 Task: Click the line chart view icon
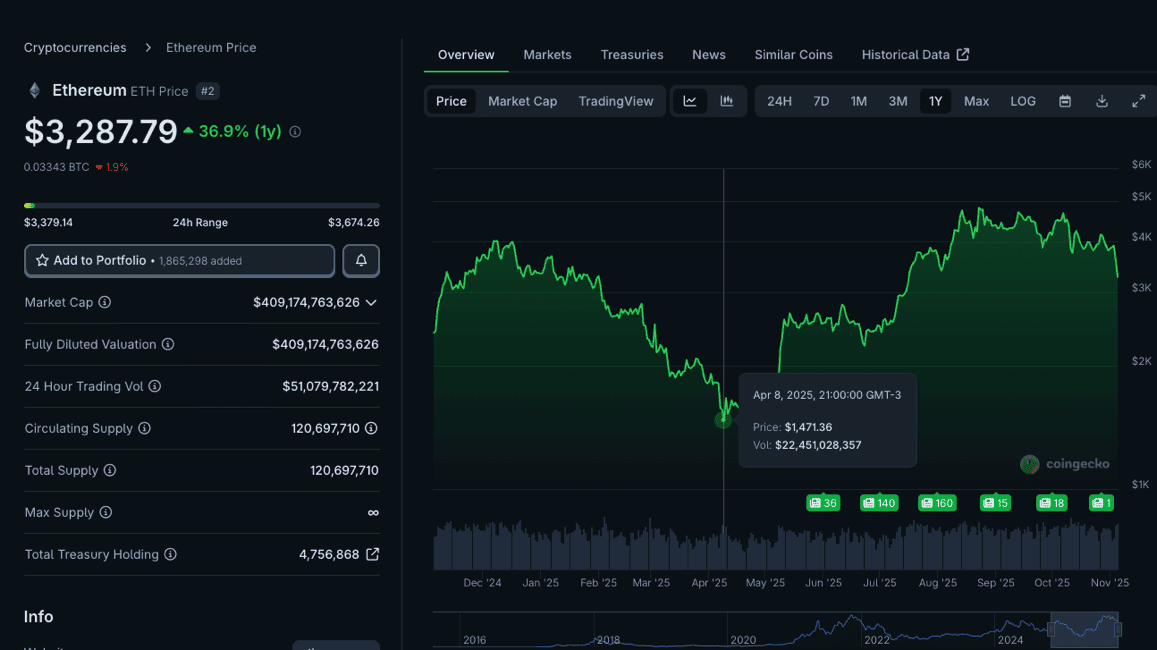pyautogui.click(x=690, y=101)
